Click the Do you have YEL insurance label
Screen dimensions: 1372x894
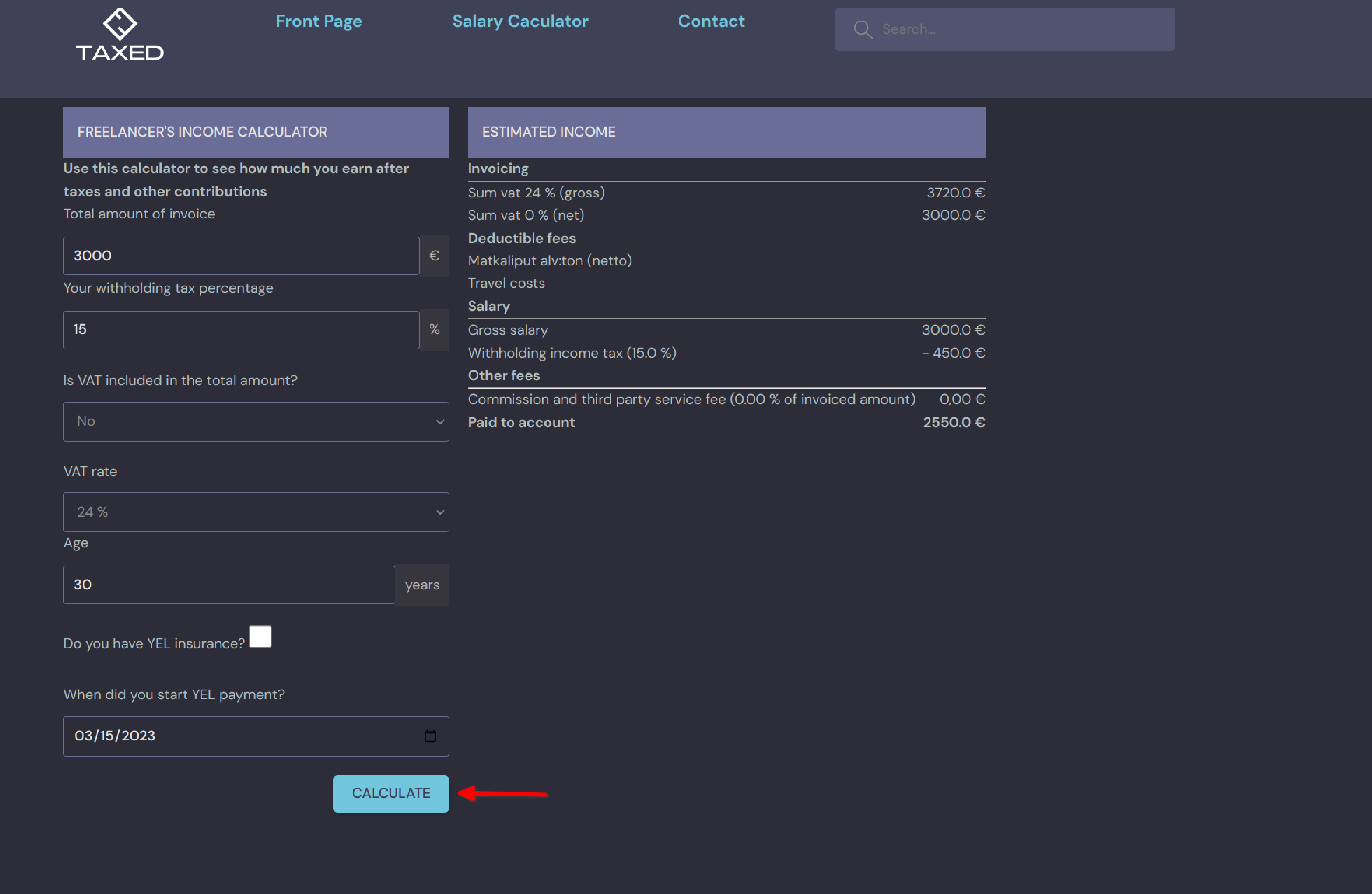pyautogui.click(x=154, y=644)
